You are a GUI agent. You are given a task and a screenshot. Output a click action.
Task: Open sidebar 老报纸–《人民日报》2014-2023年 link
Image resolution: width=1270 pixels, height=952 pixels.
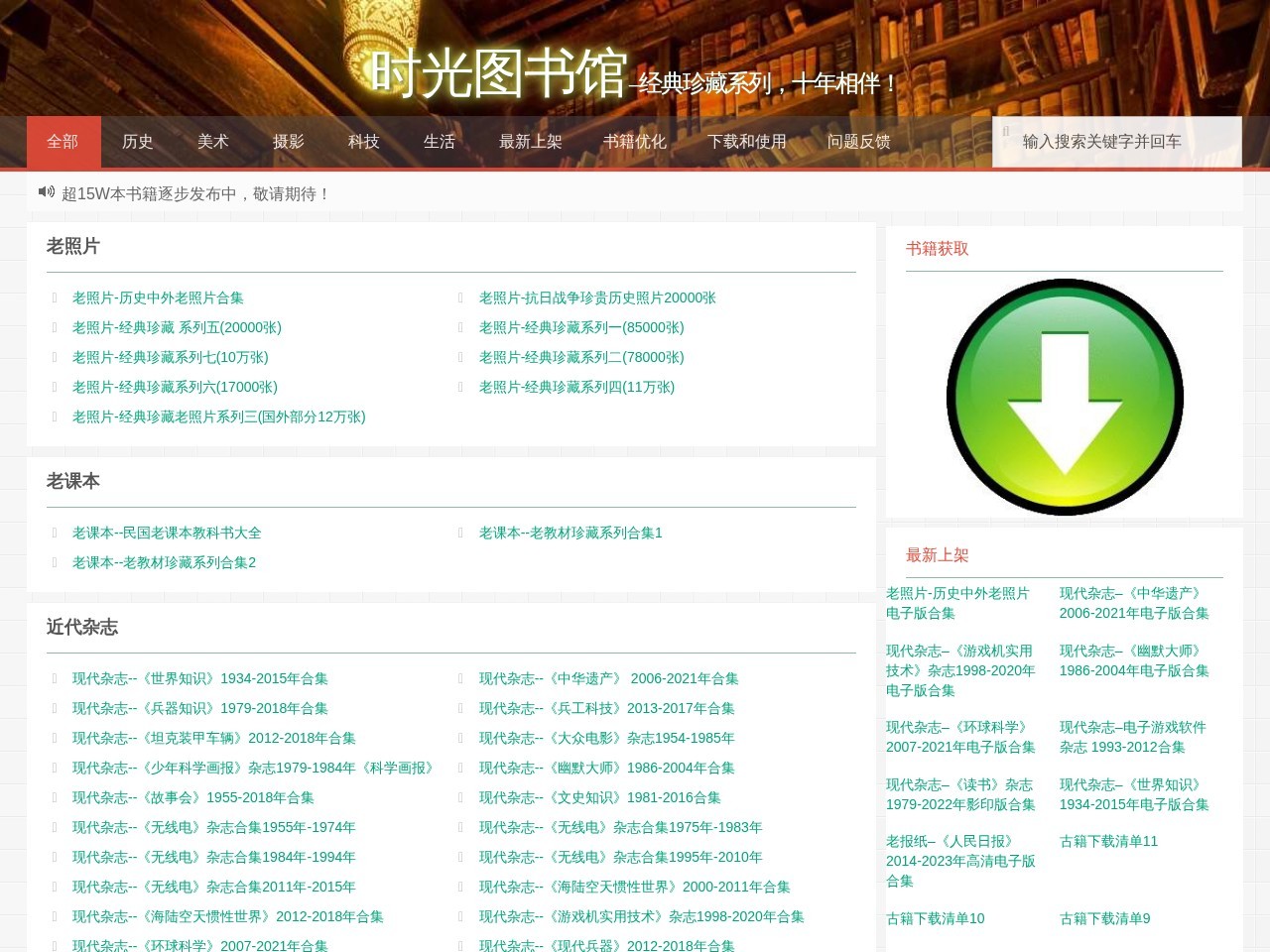959,861
